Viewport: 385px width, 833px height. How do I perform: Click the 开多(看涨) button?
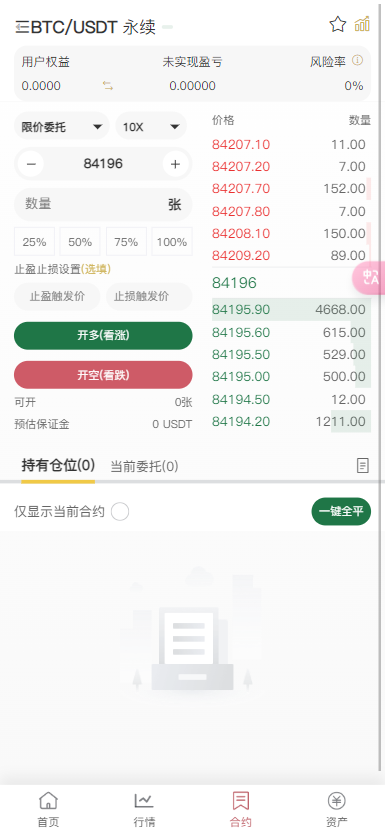[103, 336]
